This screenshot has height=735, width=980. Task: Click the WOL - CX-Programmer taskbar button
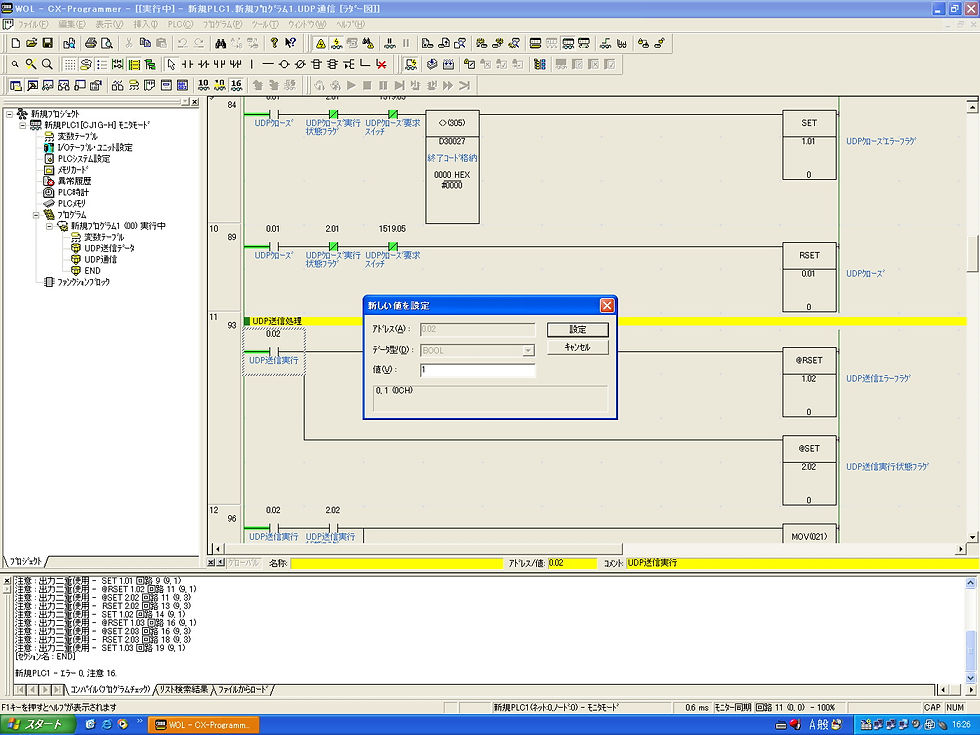[206, 725]
